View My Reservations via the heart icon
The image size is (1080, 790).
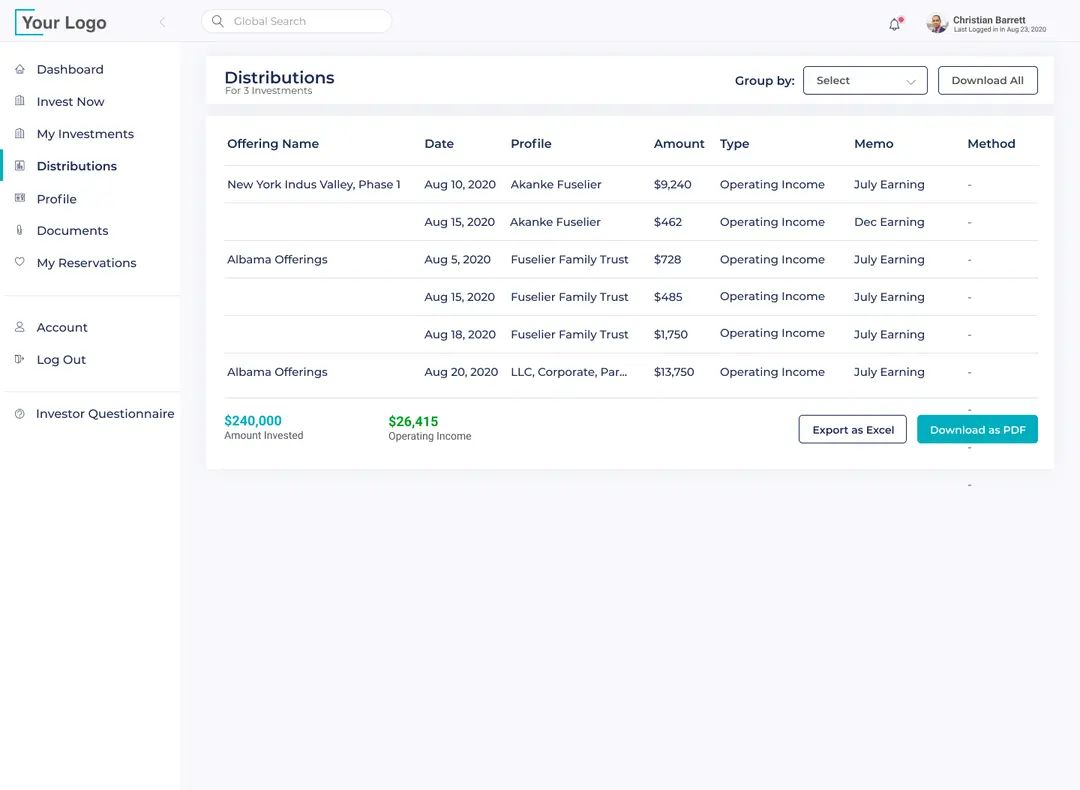[x=19, y=262]
